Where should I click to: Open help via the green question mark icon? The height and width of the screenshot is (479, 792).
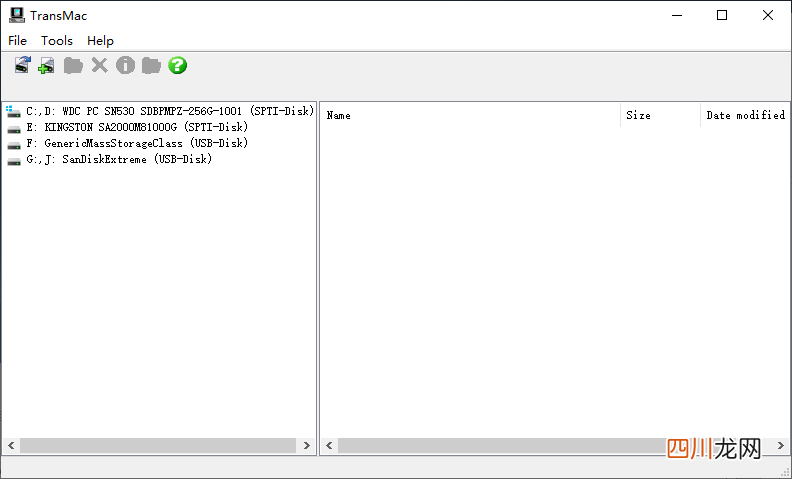pos(177,65)
